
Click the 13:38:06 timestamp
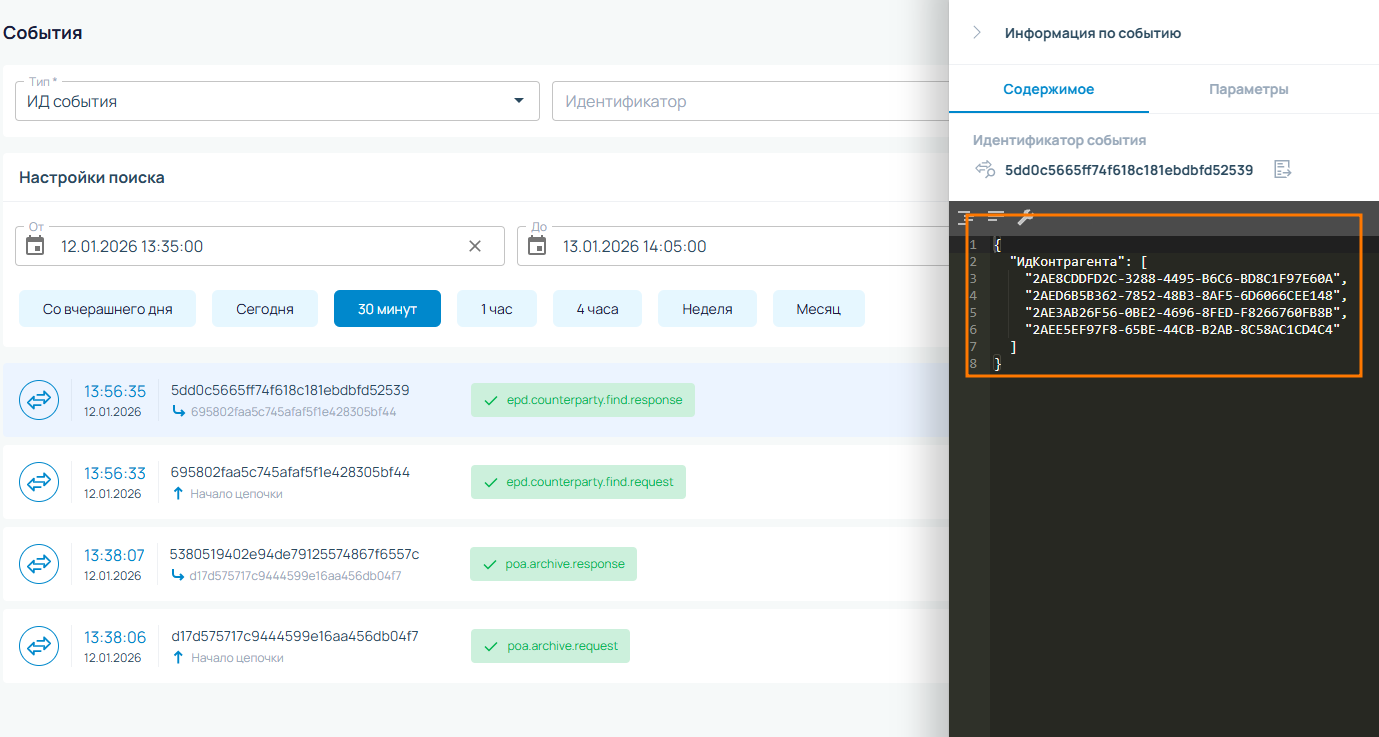tap(115, 637)
